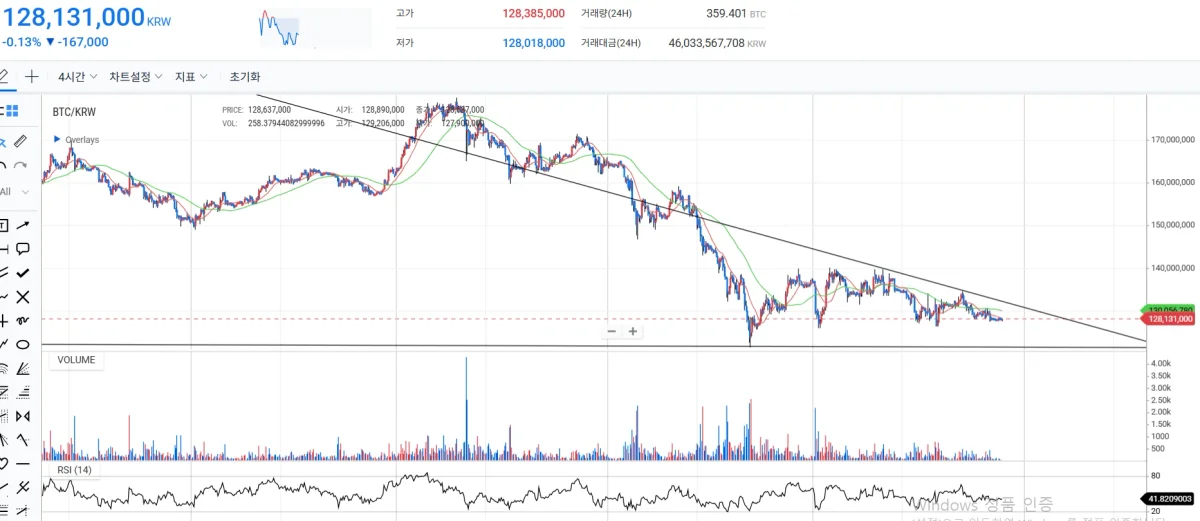
Task: Click the 초기화 reset button
Action: pyautogui.click(x=245, y=76)
